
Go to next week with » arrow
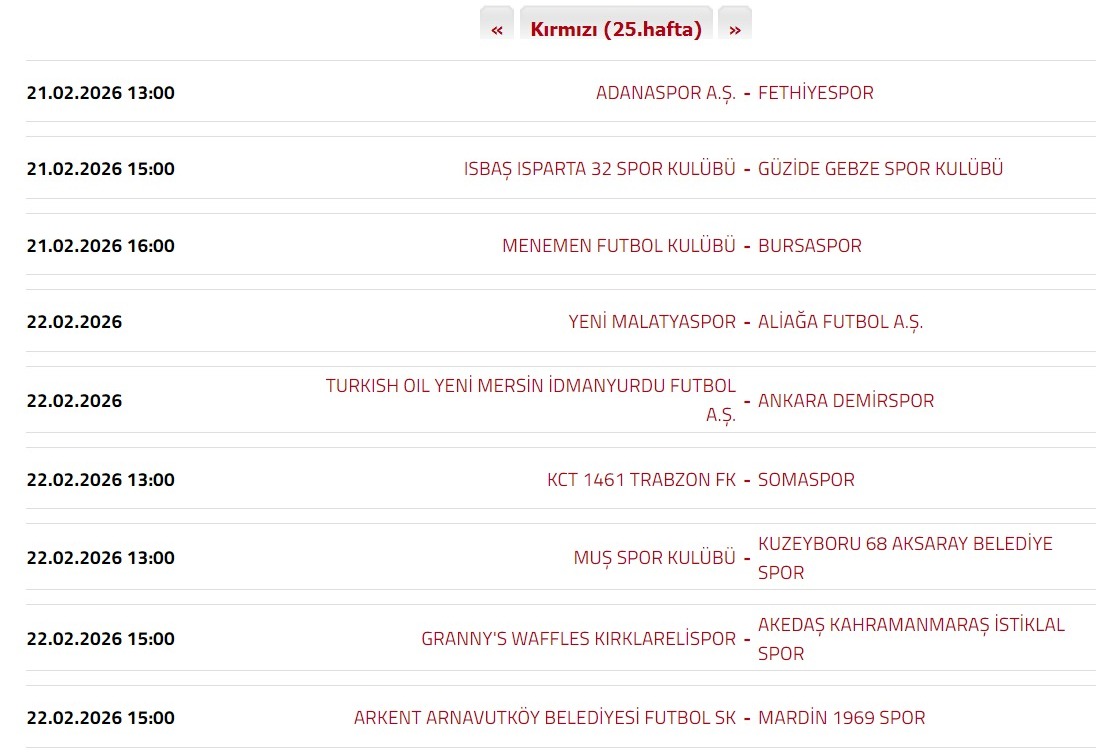[735, 29]
